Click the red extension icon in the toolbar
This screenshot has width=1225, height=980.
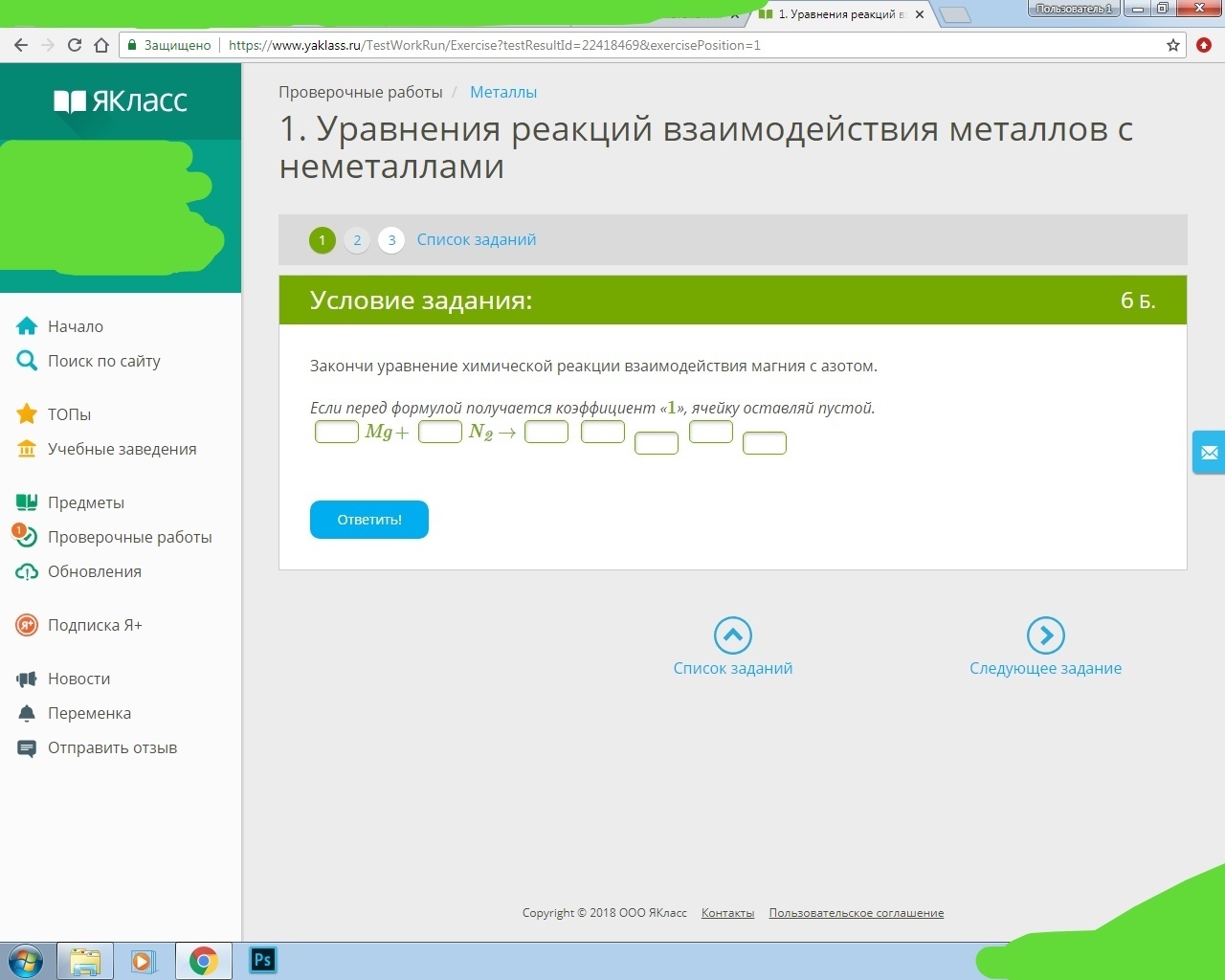(x=1204, y=45)
